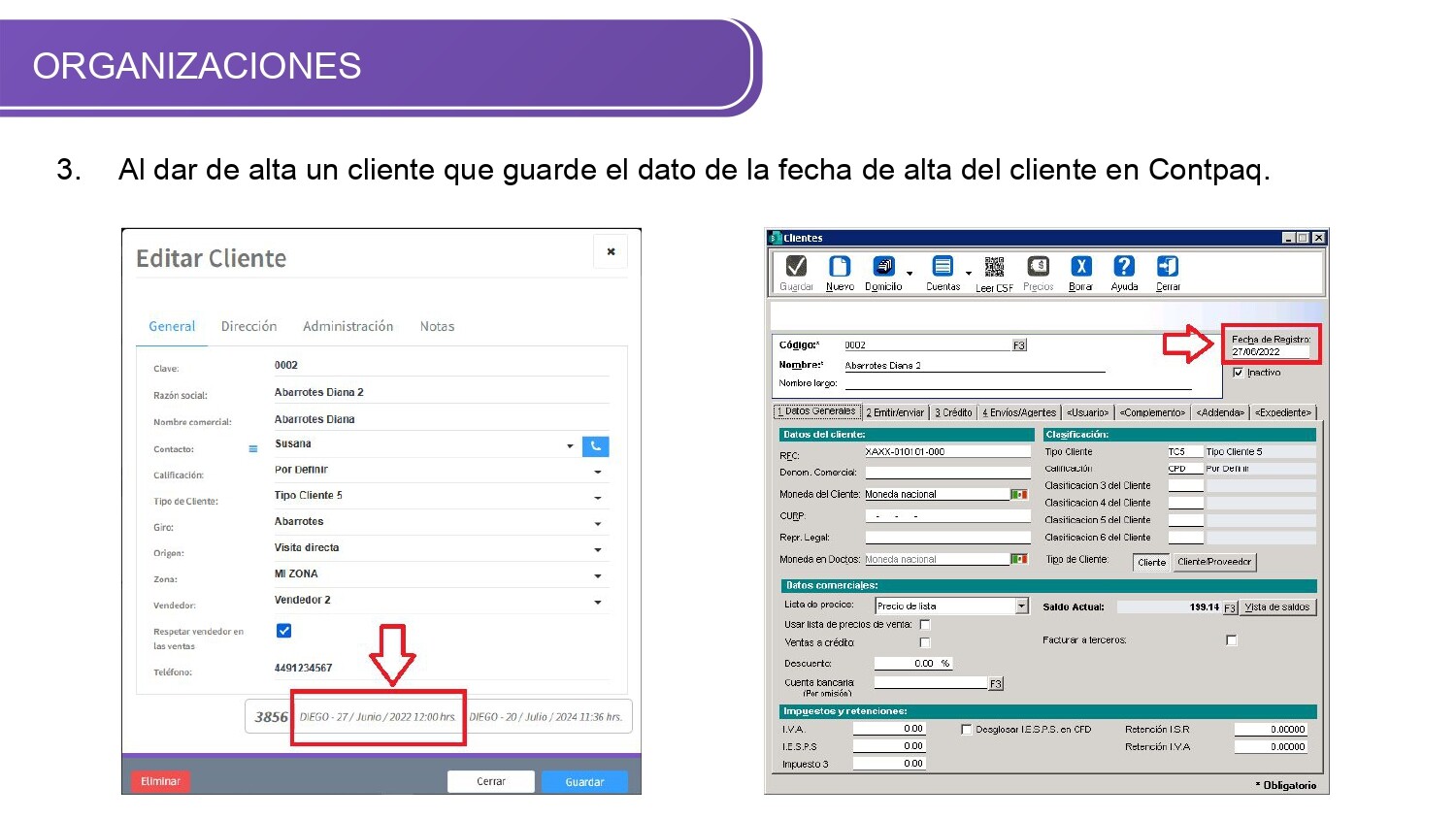
Task: Click the blue Guardar button in Editar Cliente
Action: (584, 781)
